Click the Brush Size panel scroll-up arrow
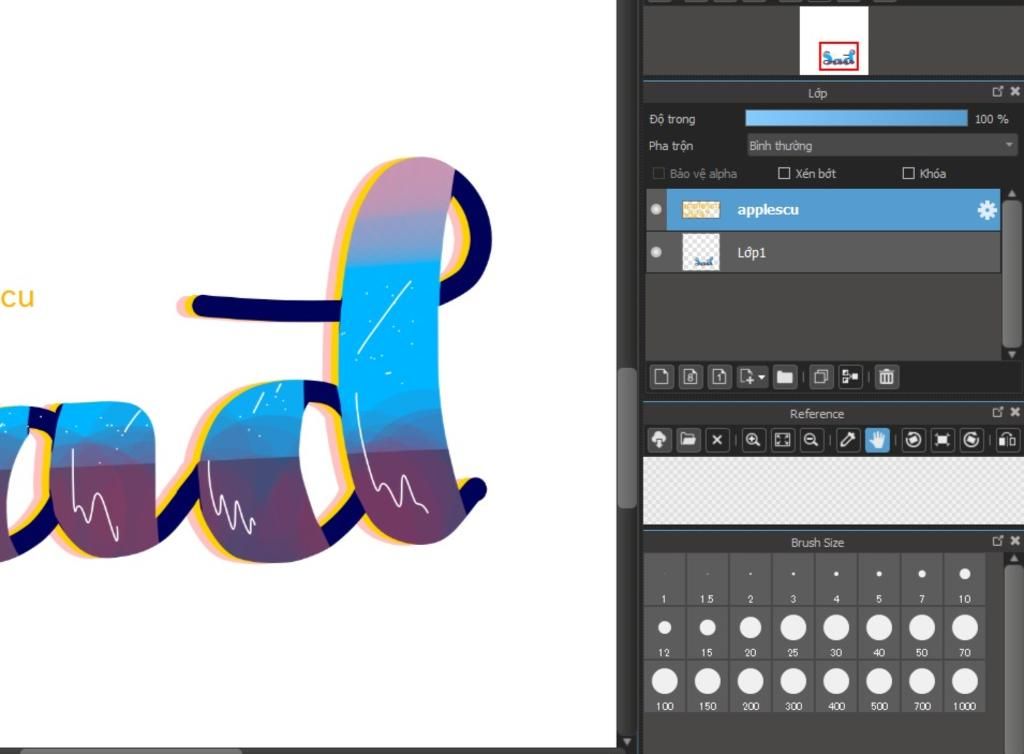Viewport: 1024px width, 754px height. tap(1012, 559)
